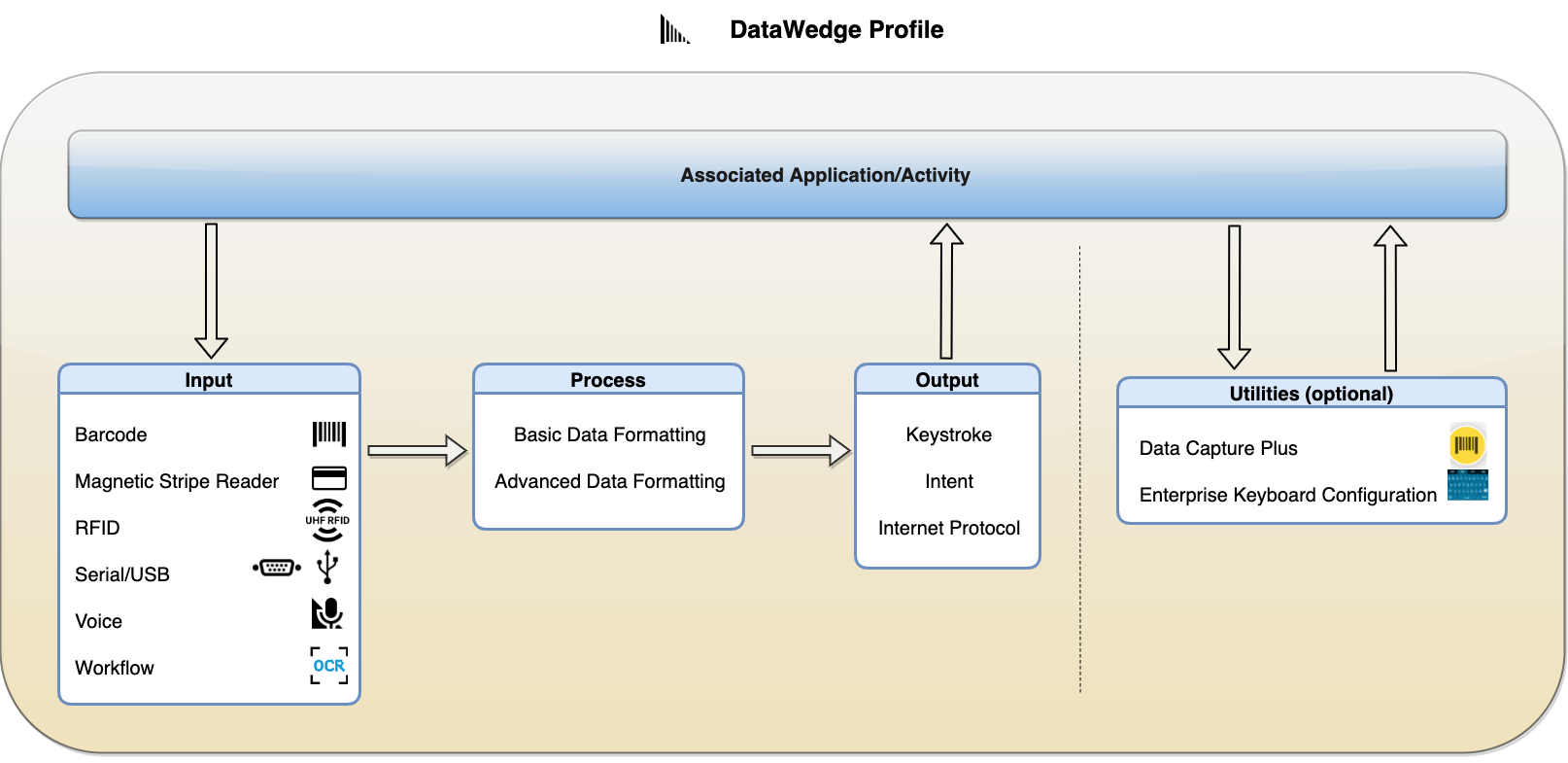The width and height of the screenshot is (1568, 763).
Task: Click the UHF RFID icon
Action: click(327, 520)
